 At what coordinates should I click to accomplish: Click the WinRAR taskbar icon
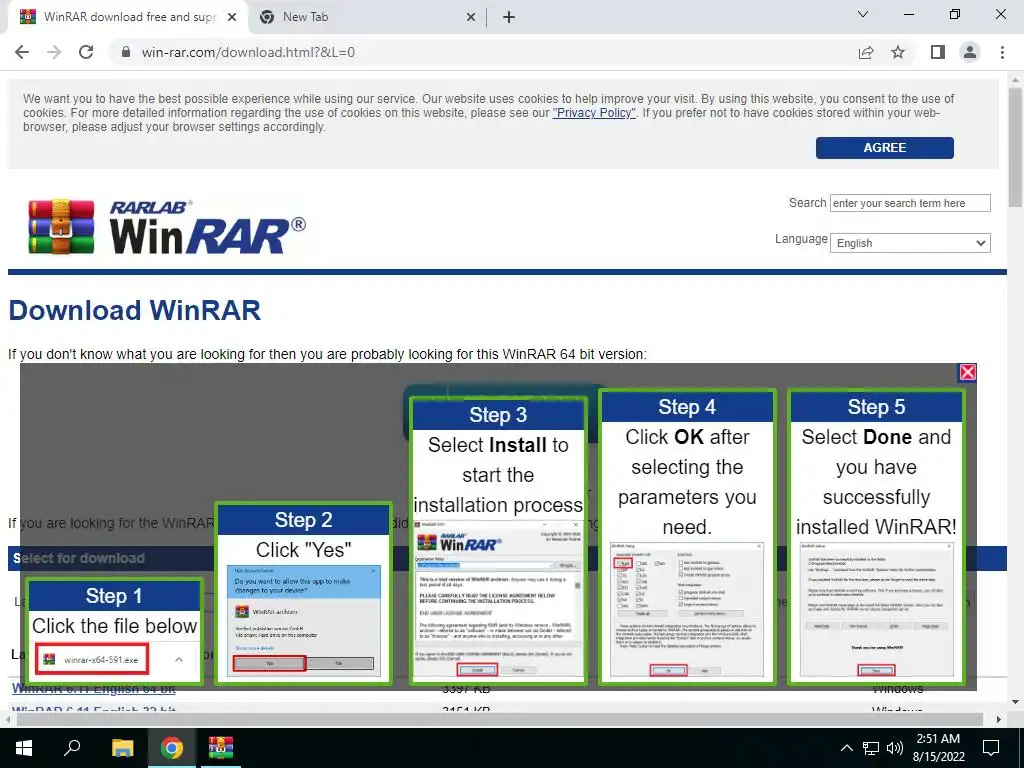coord(221,748)
